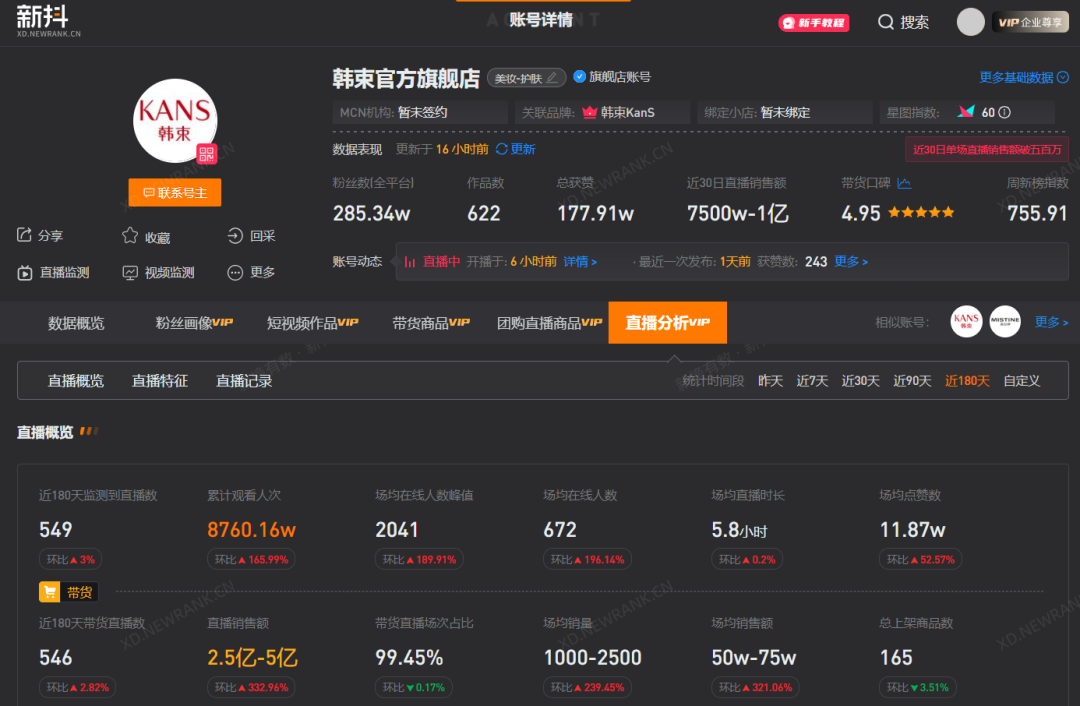Click the 更新 refresh link
The height and width of the screenshot is (706, 1080).
point(515,149)
